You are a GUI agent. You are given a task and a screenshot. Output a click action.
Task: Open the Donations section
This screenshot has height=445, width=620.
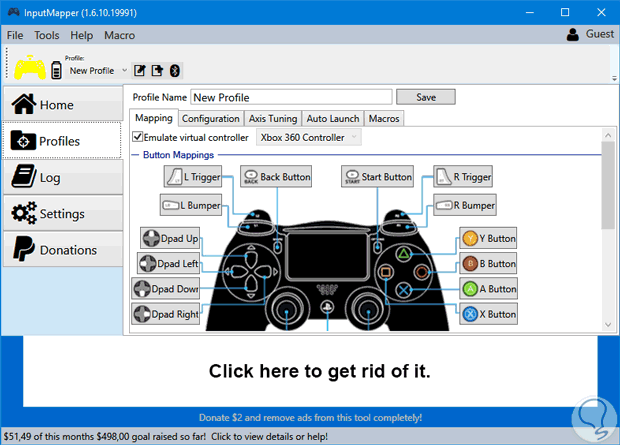(x=63, y=250)
